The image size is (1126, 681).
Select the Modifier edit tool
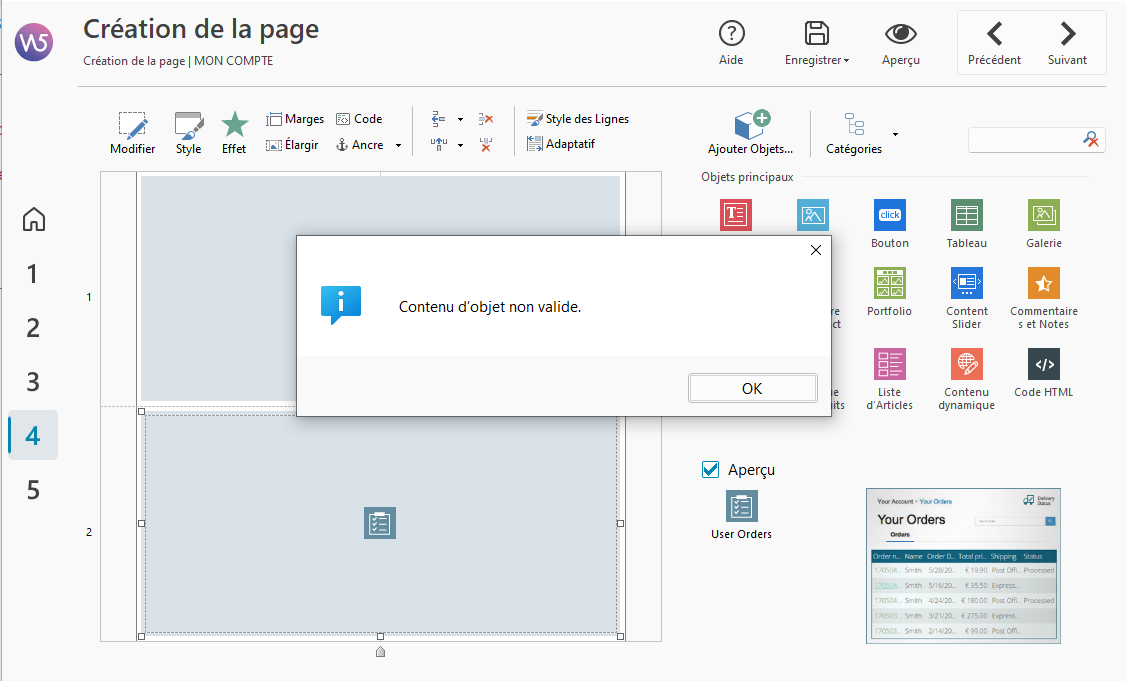click(x=132, y=133)
